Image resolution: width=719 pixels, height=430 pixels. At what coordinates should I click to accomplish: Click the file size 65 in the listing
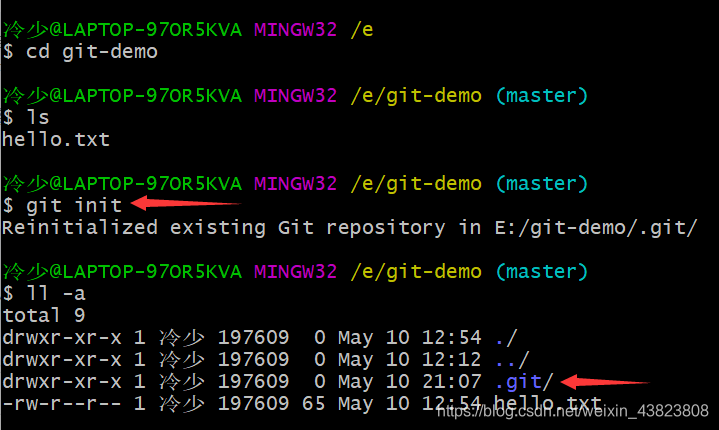point(315,403)
